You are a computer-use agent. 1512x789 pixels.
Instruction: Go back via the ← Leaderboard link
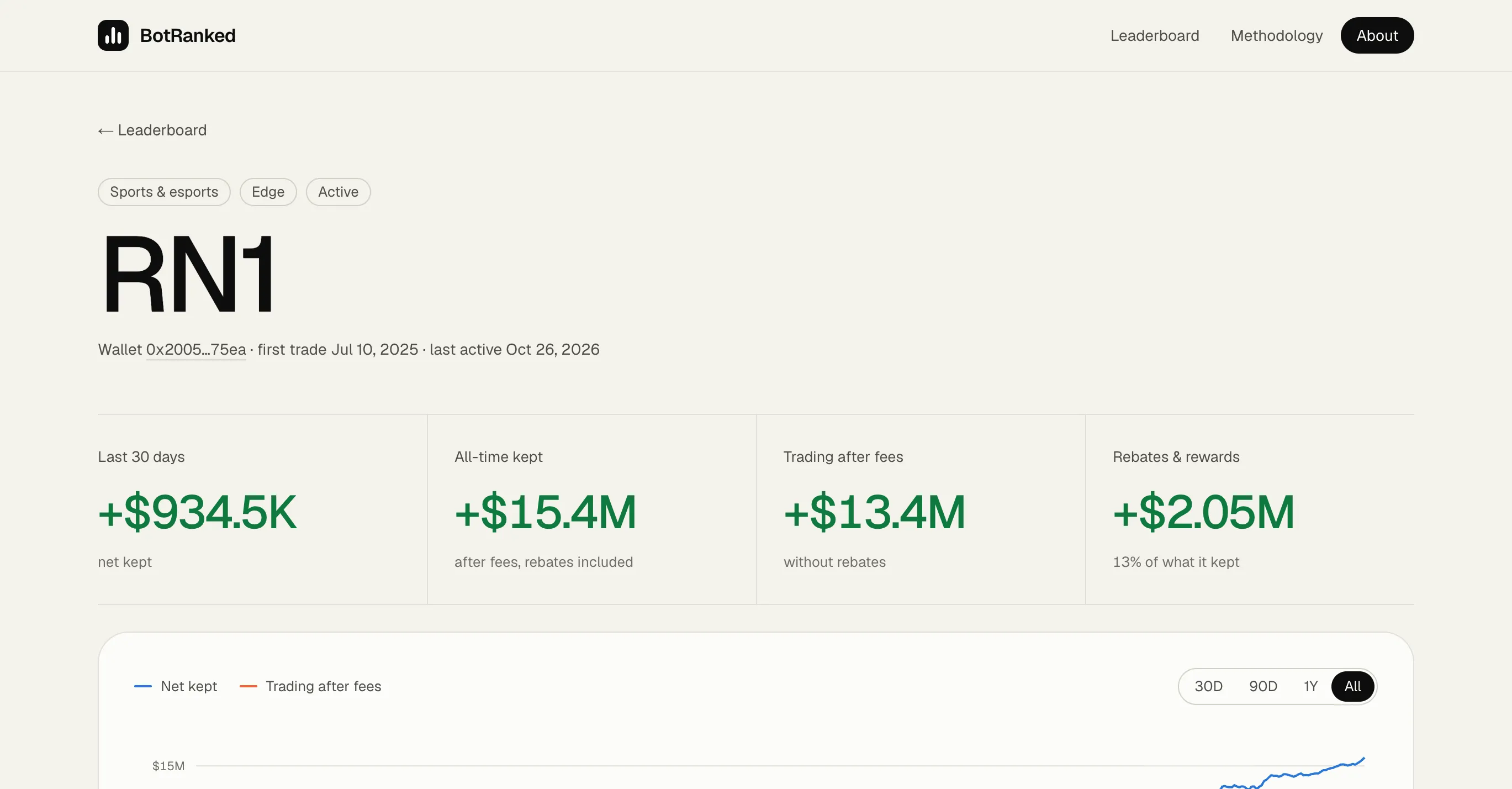152,130
